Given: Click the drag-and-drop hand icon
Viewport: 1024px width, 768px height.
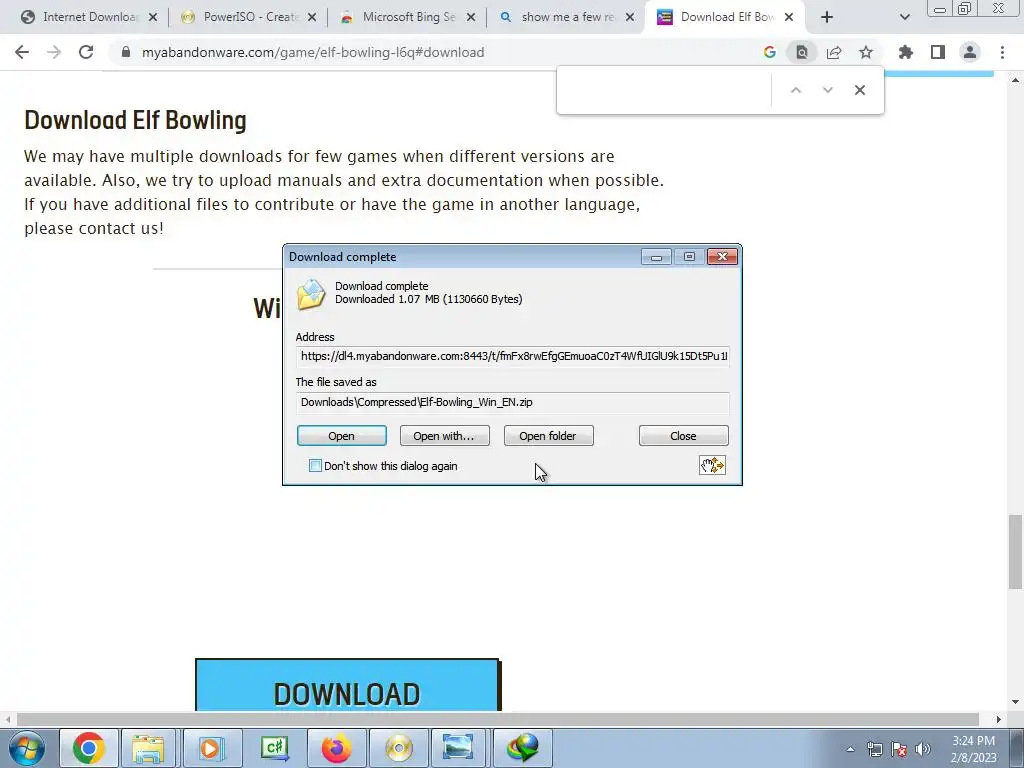Looking at the screenshot, I should tap(712, 465).
